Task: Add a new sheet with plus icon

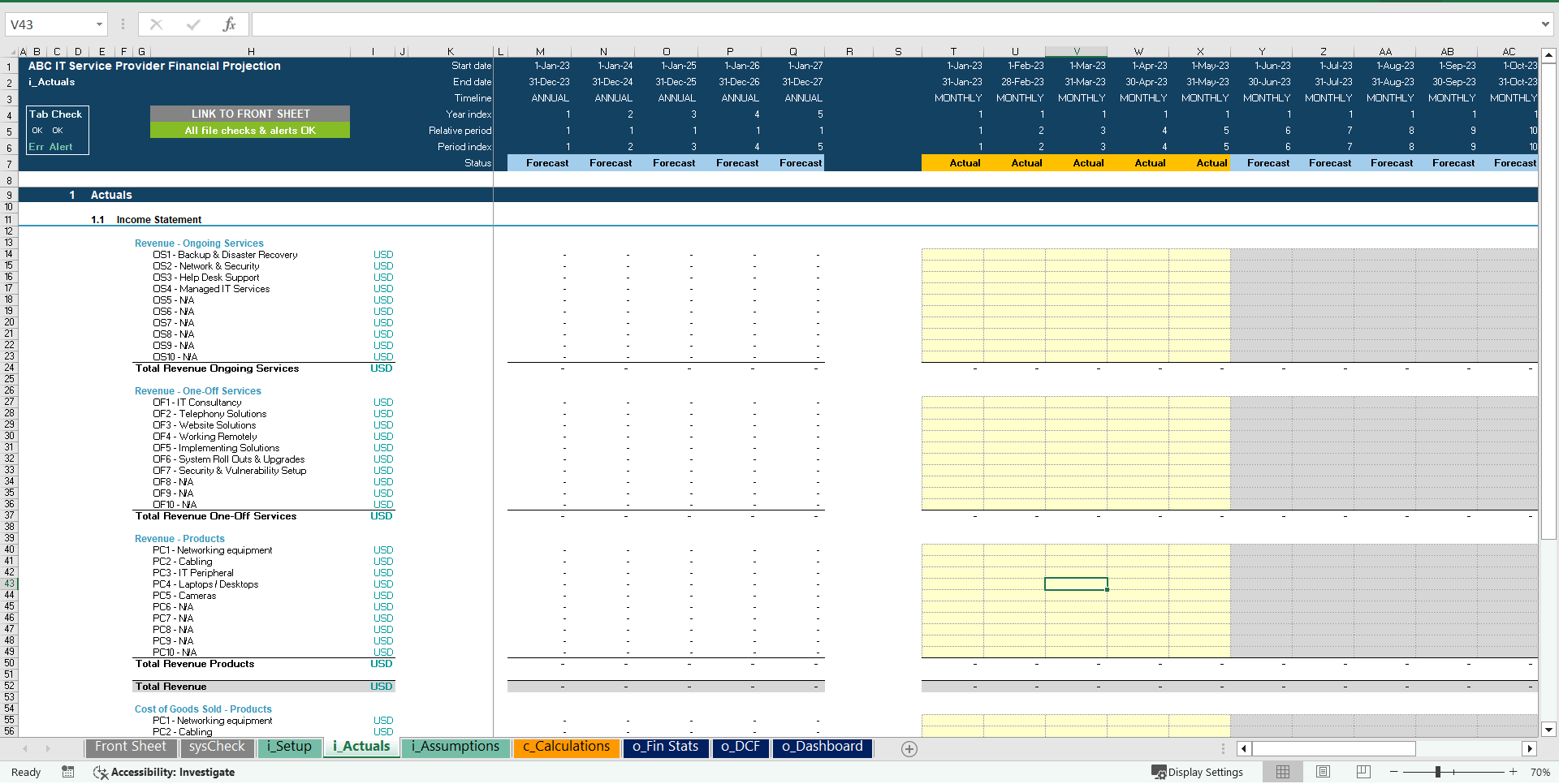Action: [909, 749]
